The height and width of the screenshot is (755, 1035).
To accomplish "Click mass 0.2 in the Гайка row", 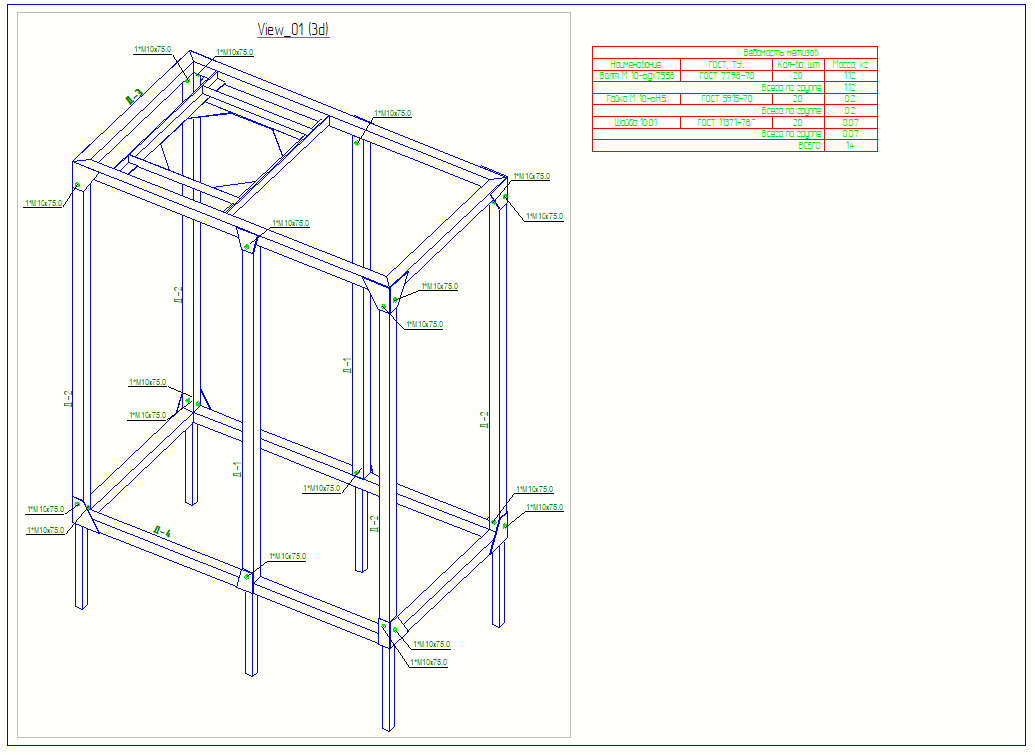I will [x=850, y=99].
